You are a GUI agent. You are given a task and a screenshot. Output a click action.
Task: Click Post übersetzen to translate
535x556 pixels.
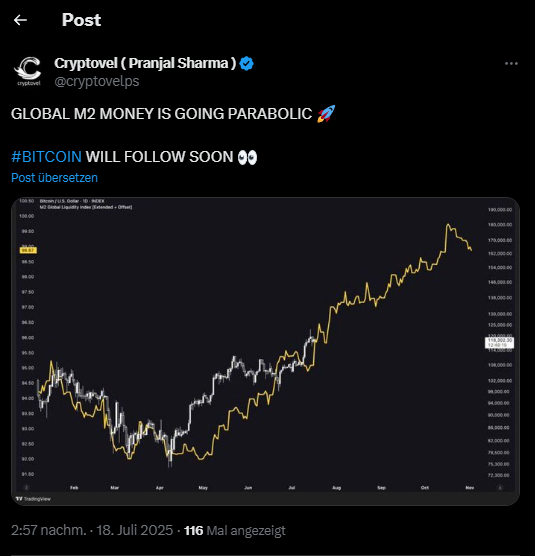pos(55,178)
